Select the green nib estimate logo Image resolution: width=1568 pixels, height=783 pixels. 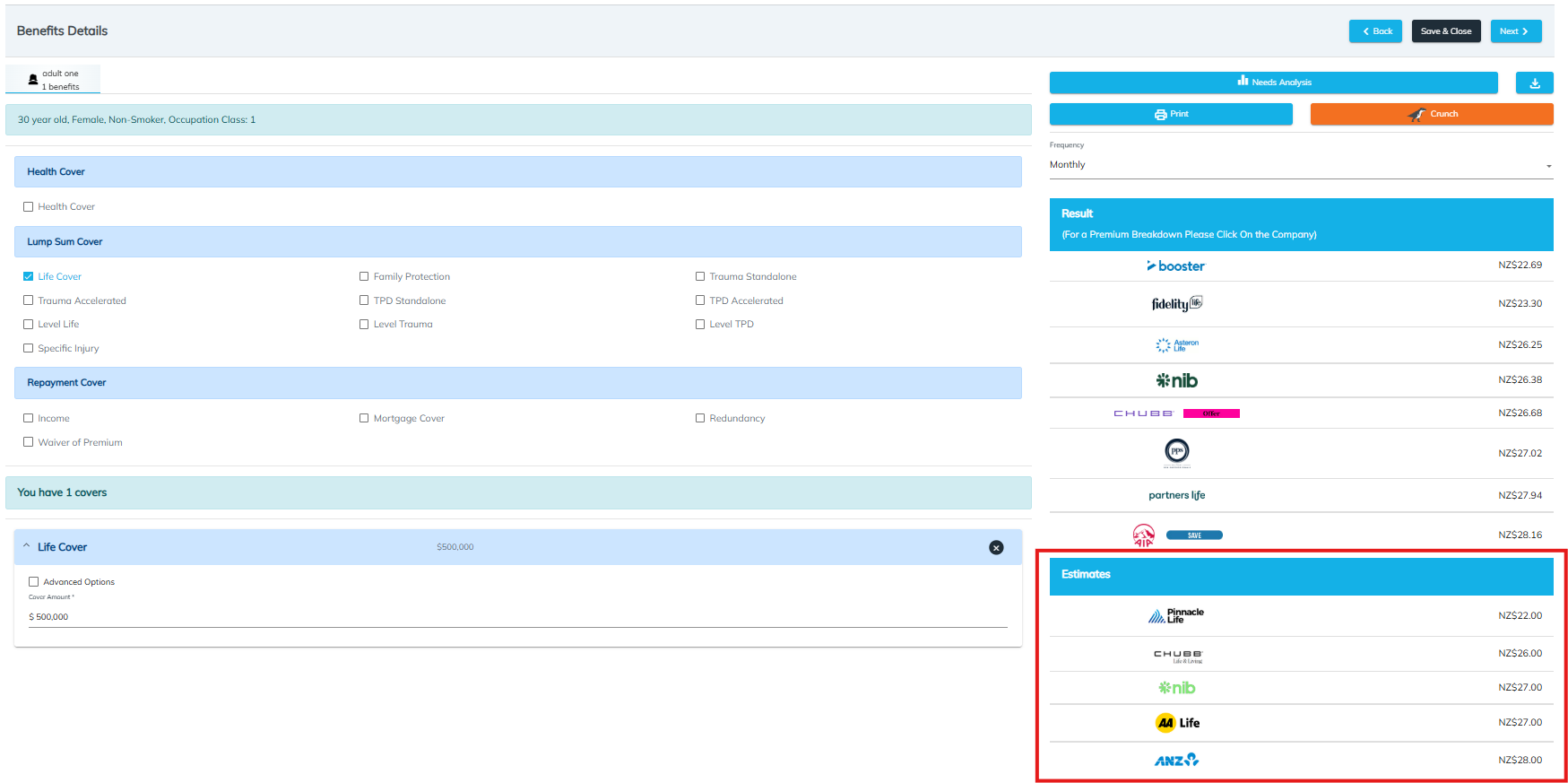coord(1176,688)
